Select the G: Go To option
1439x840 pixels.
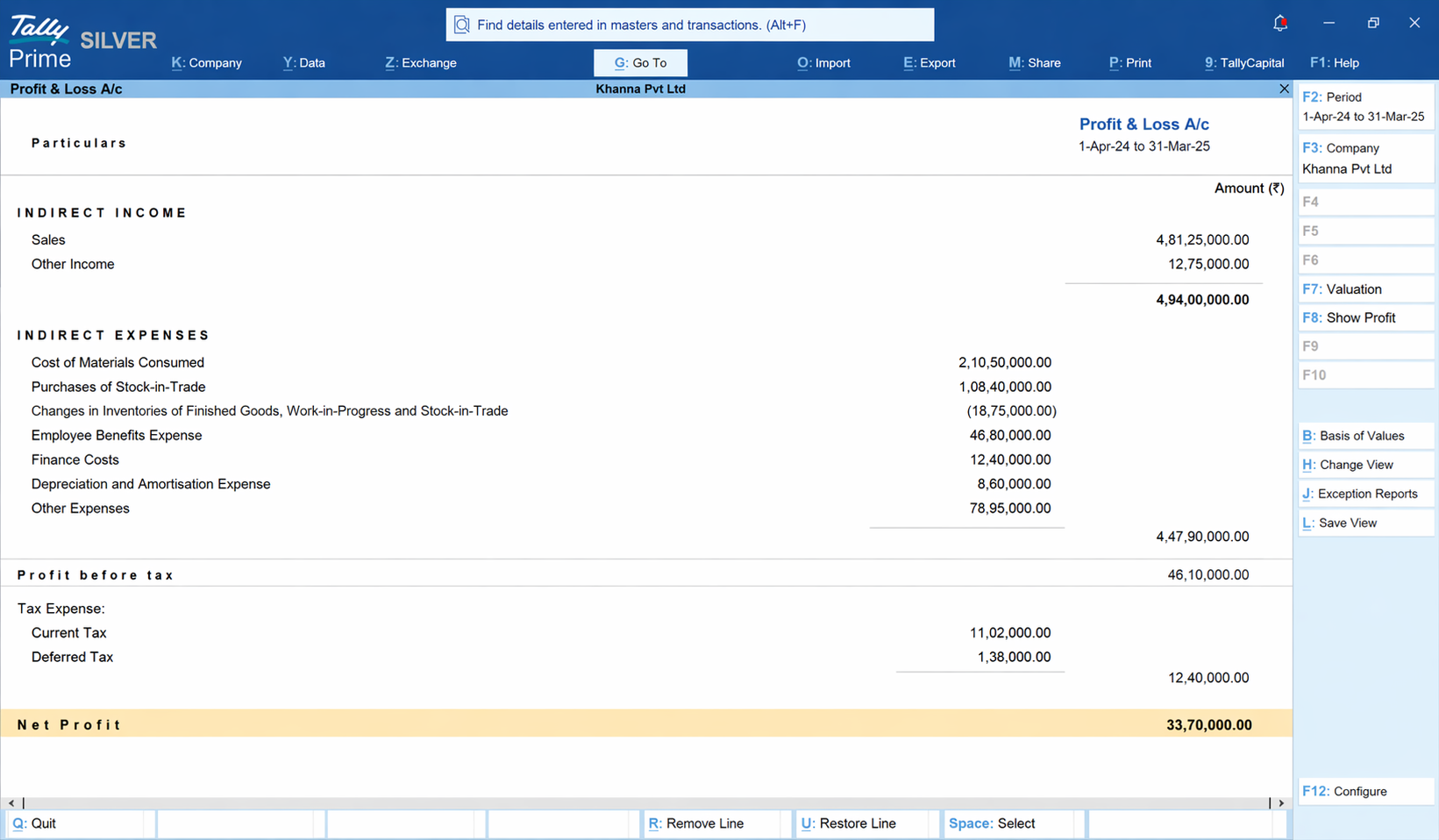click(640, 62)
